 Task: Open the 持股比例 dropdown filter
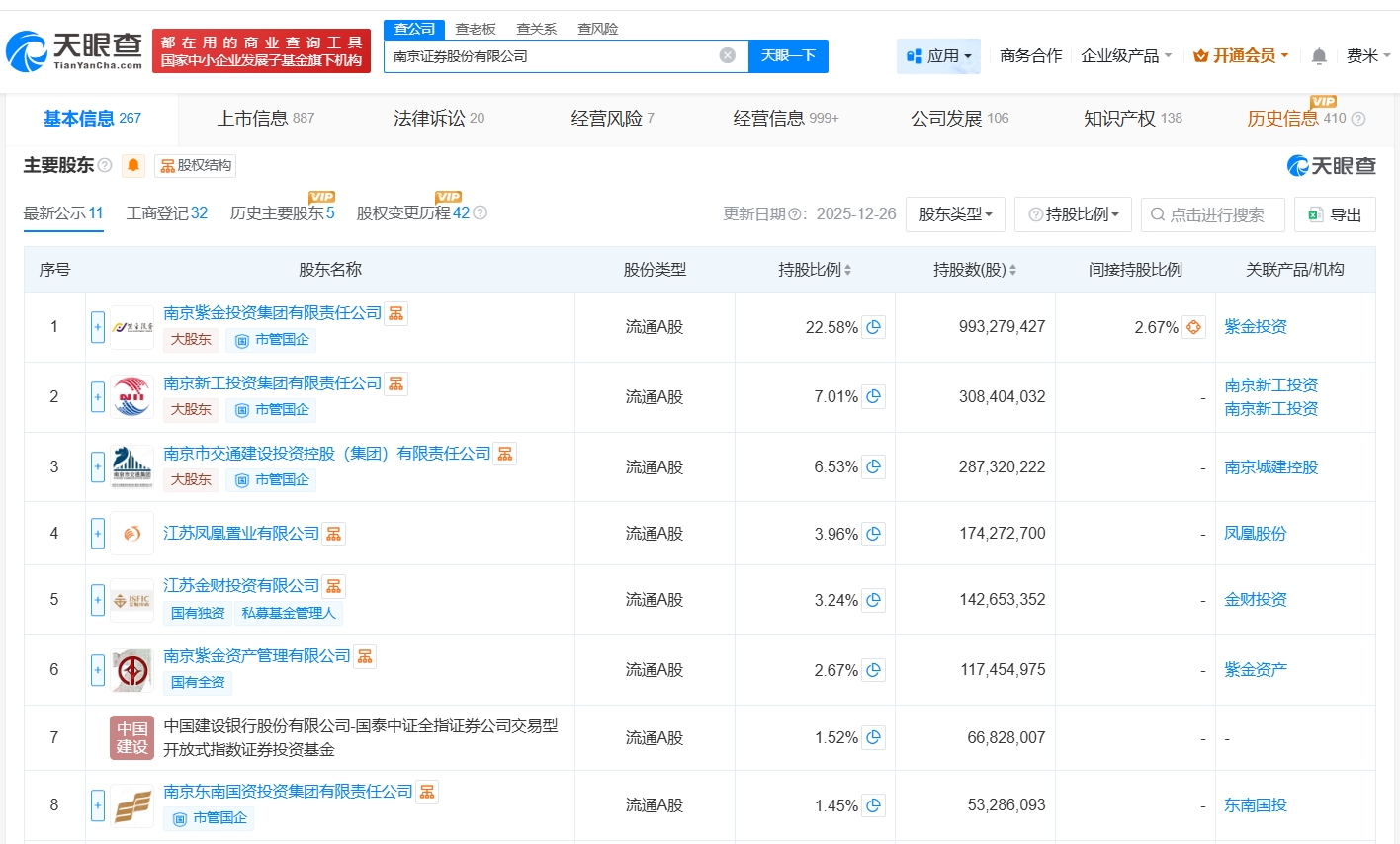[x=1073, y=214]
